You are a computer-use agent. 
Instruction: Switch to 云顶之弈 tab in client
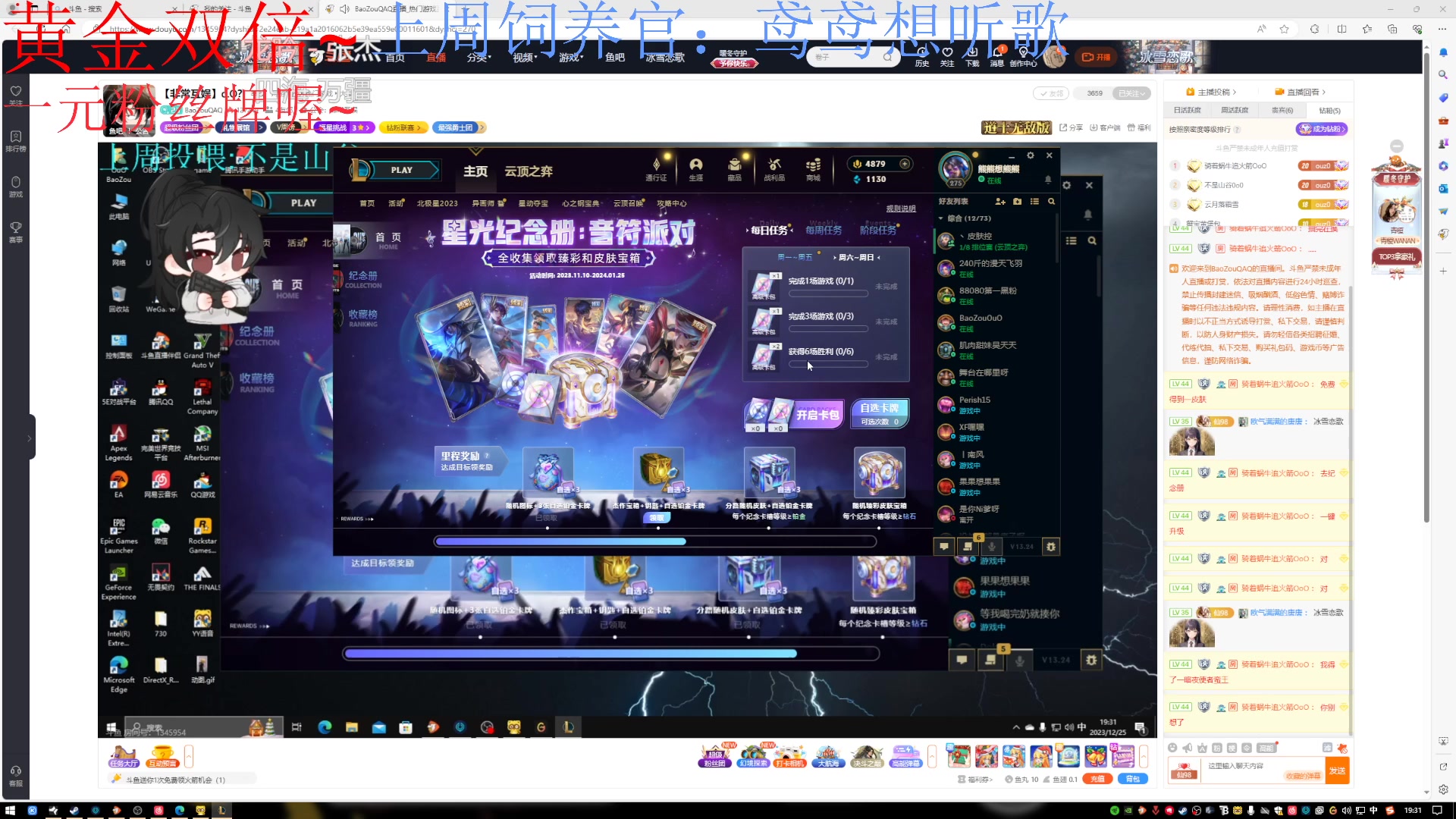529,171
